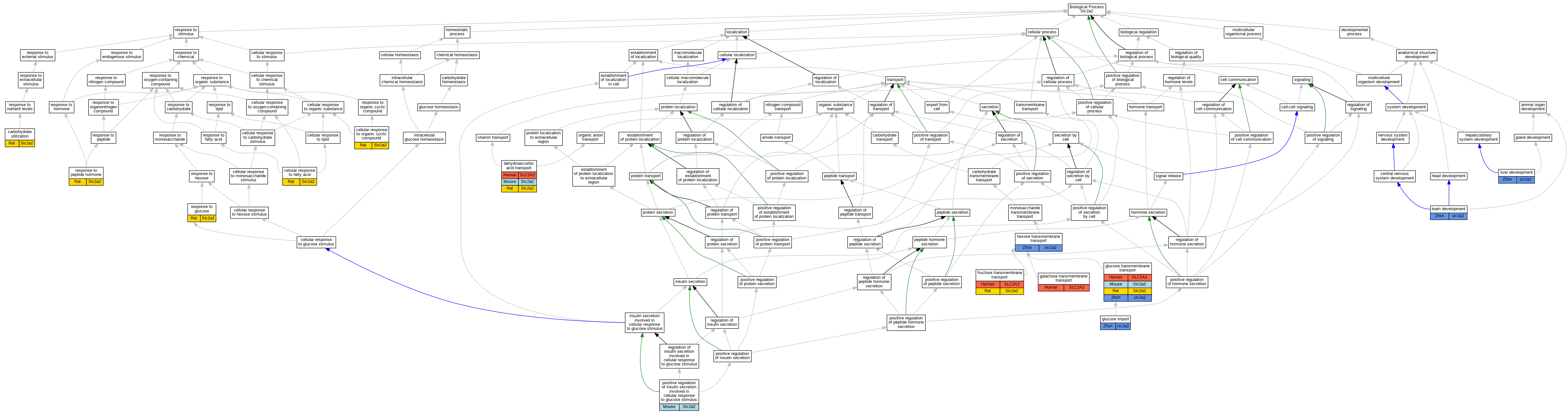Click 'intracellular chemical homeostasis' node
1568x414 pixels.
[402, 80]
